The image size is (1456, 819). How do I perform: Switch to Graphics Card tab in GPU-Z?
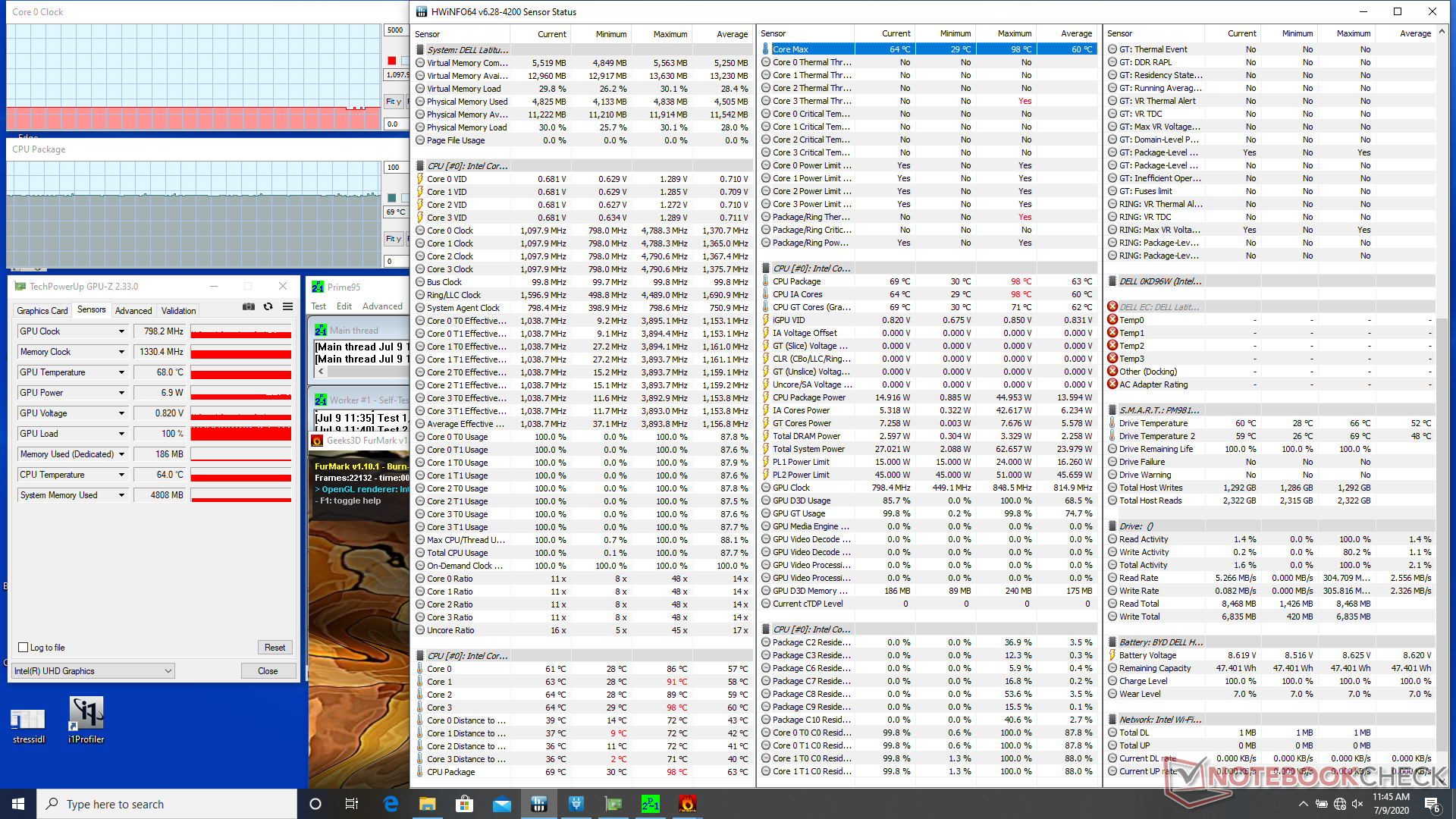42,311
